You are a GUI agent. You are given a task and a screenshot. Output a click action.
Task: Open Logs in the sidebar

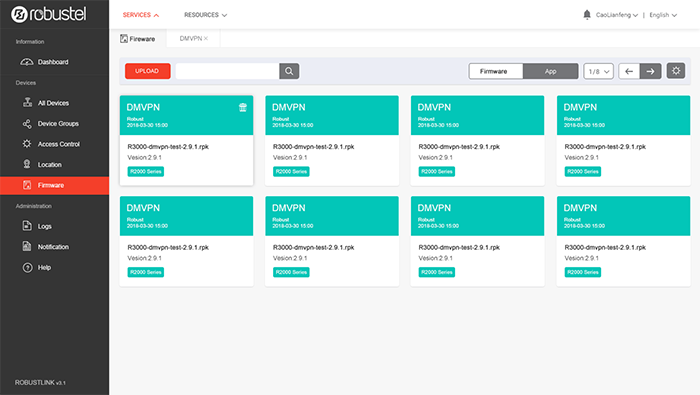tap(54, 226)
